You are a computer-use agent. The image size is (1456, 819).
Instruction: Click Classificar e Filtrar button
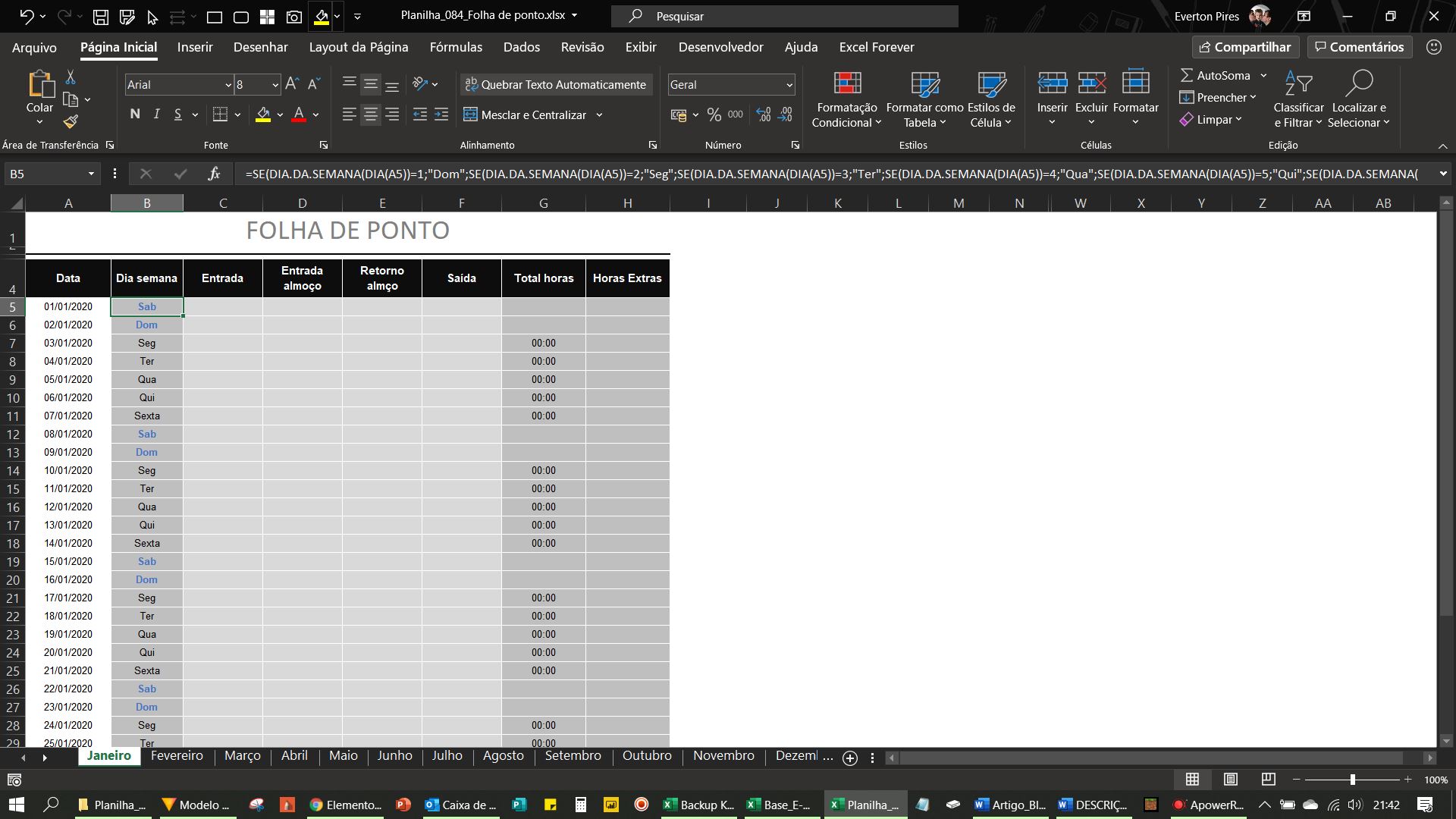pyautogui.click(x=1298, y=99)
